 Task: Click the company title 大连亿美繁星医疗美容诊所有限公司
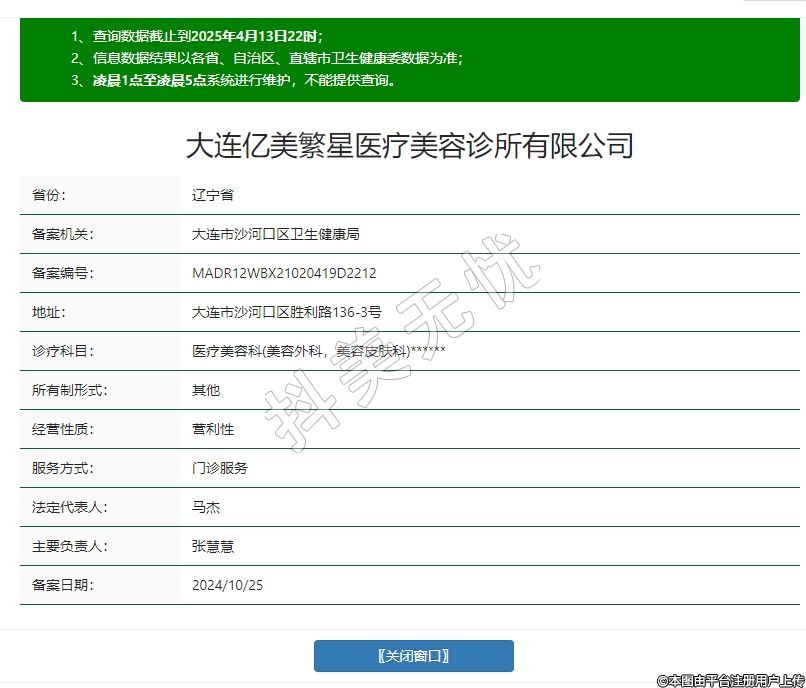click(410, 146)
